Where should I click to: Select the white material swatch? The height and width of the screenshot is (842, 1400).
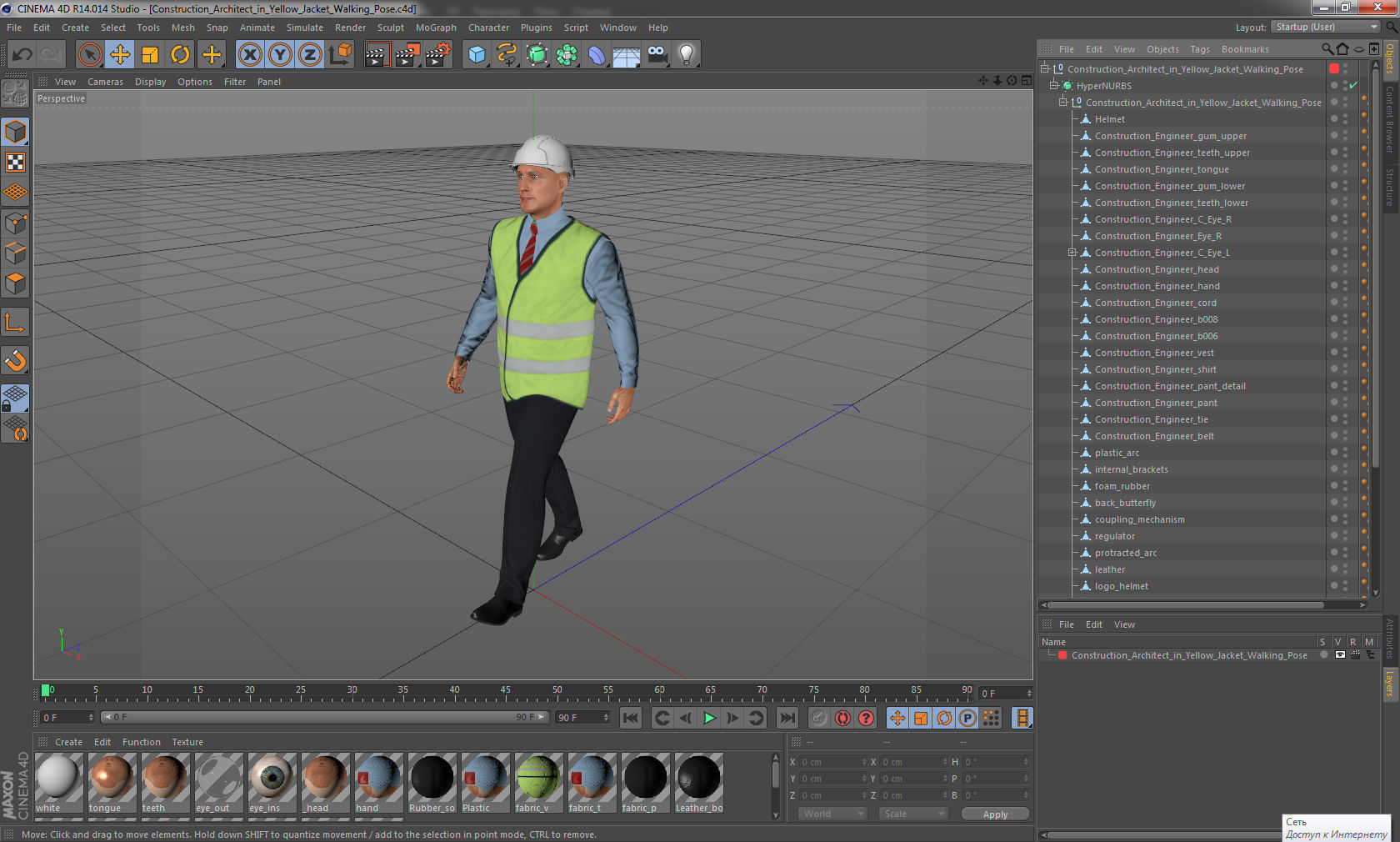58,783
